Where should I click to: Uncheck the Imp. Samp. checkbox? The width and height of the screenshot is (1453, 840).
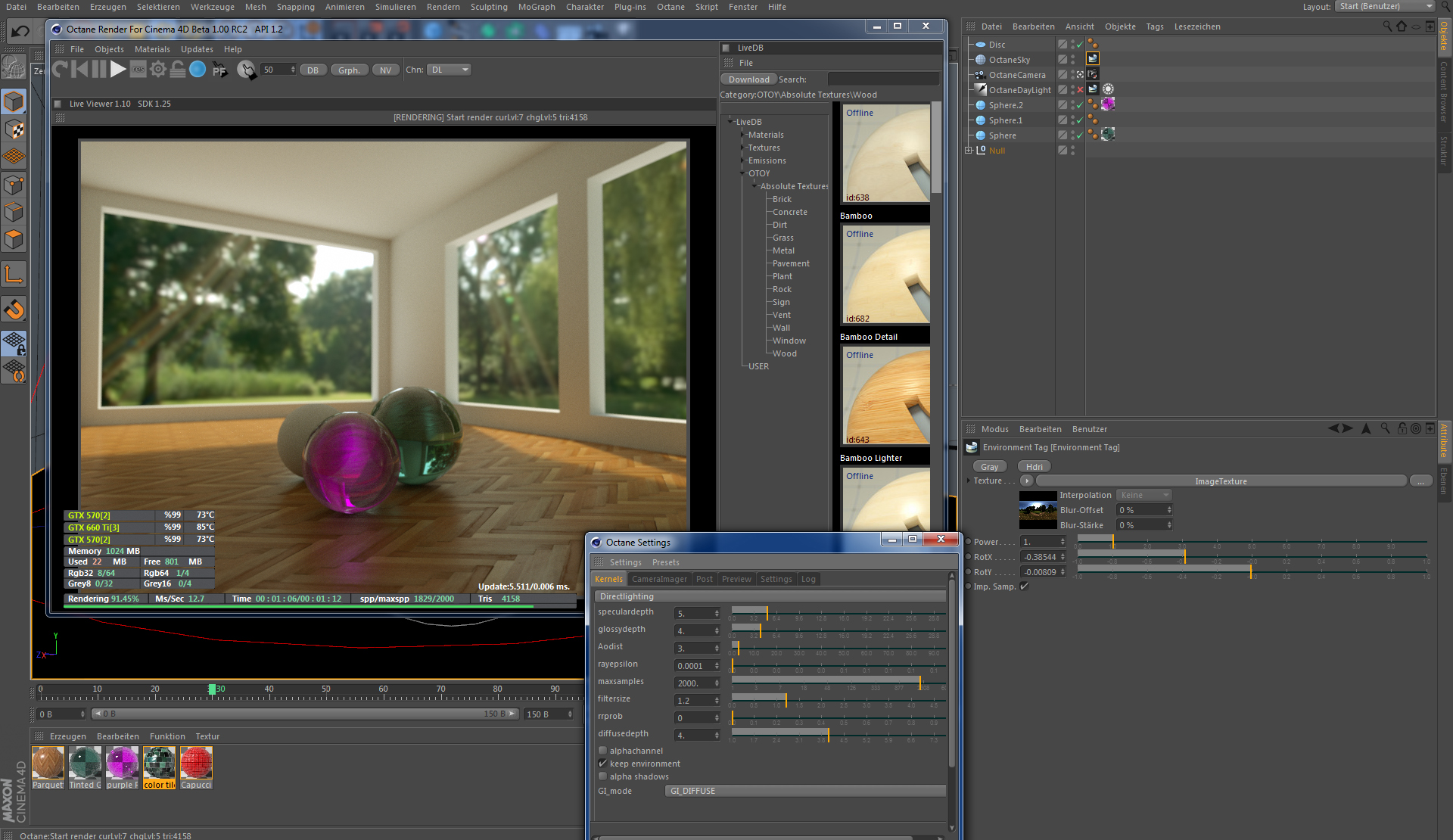(x=1025, y=586)
